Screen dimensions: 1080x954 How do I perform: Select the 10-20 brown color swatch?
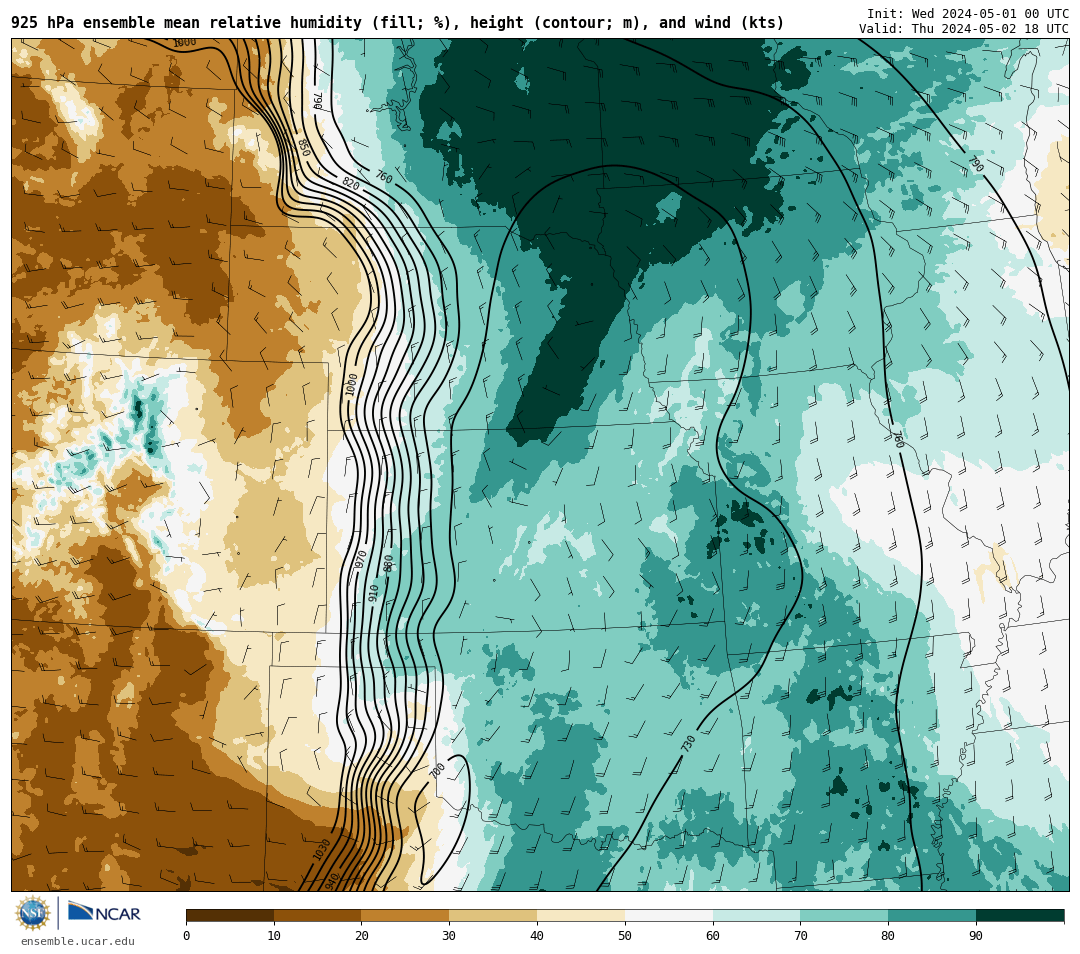point(318,916)
